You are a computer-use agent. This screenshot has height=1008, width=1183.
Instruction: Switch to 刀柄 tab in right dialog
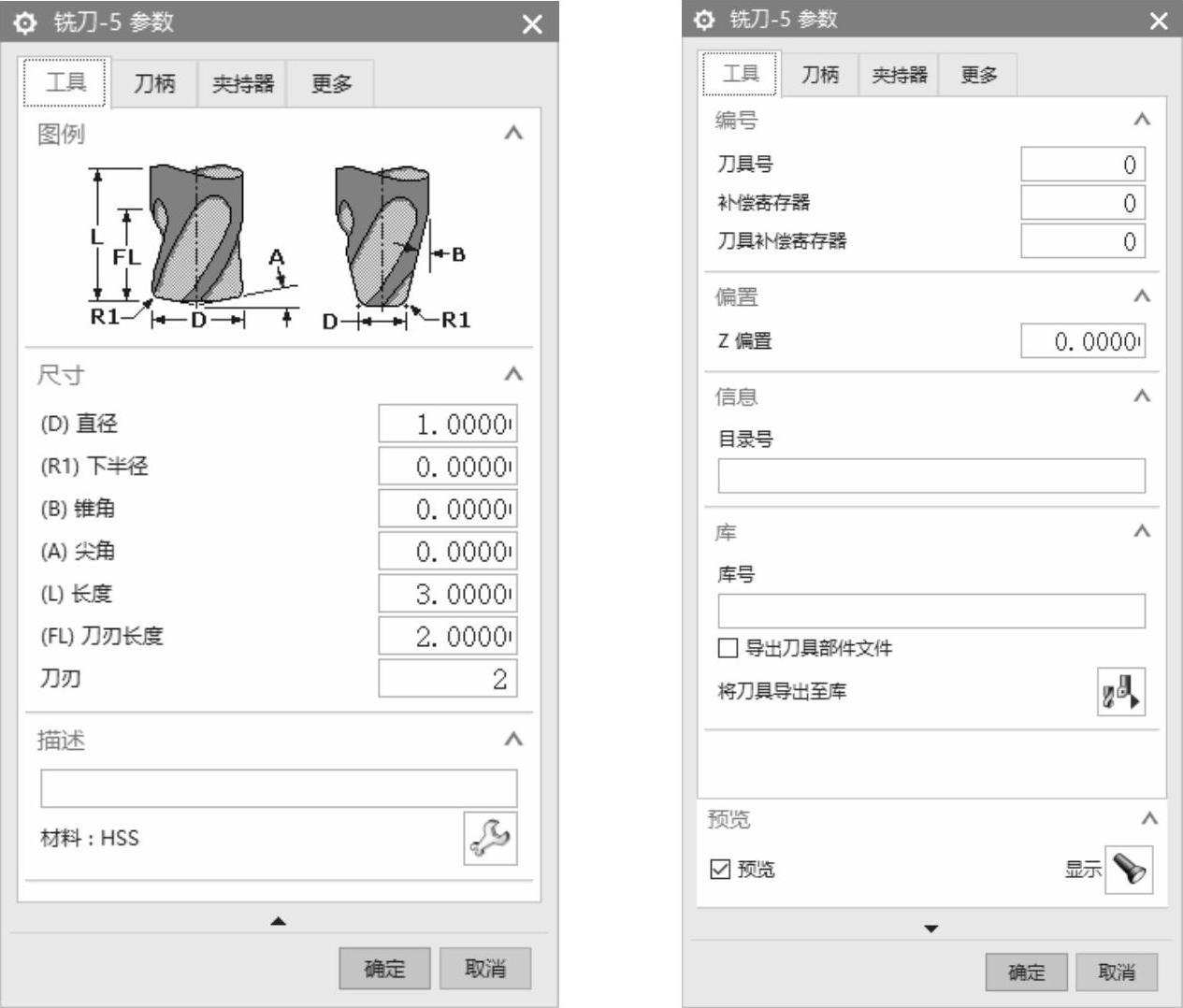(x=820, y=75)
